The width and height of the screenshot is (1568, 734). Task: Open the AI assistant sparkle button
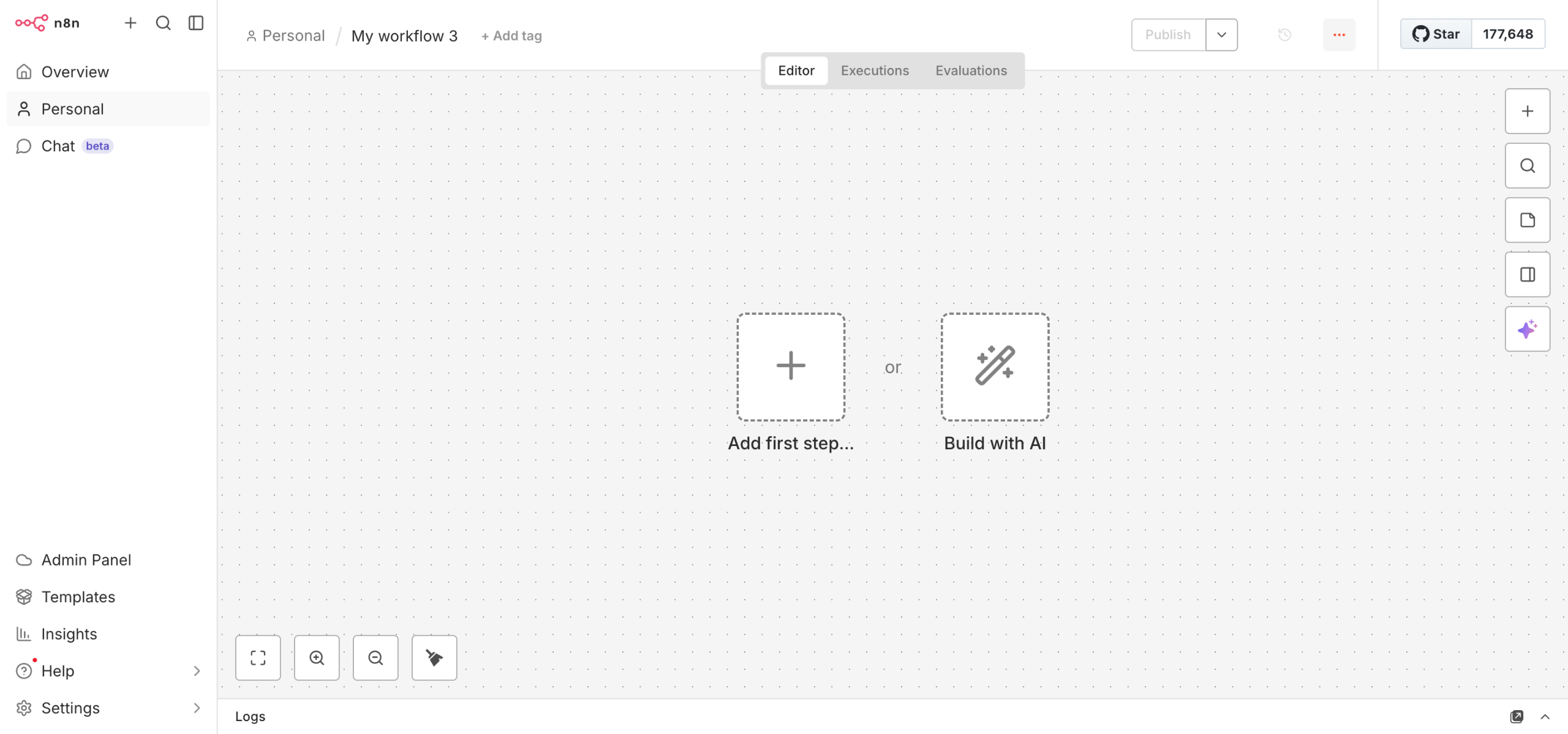click(x=1527, y=329)
